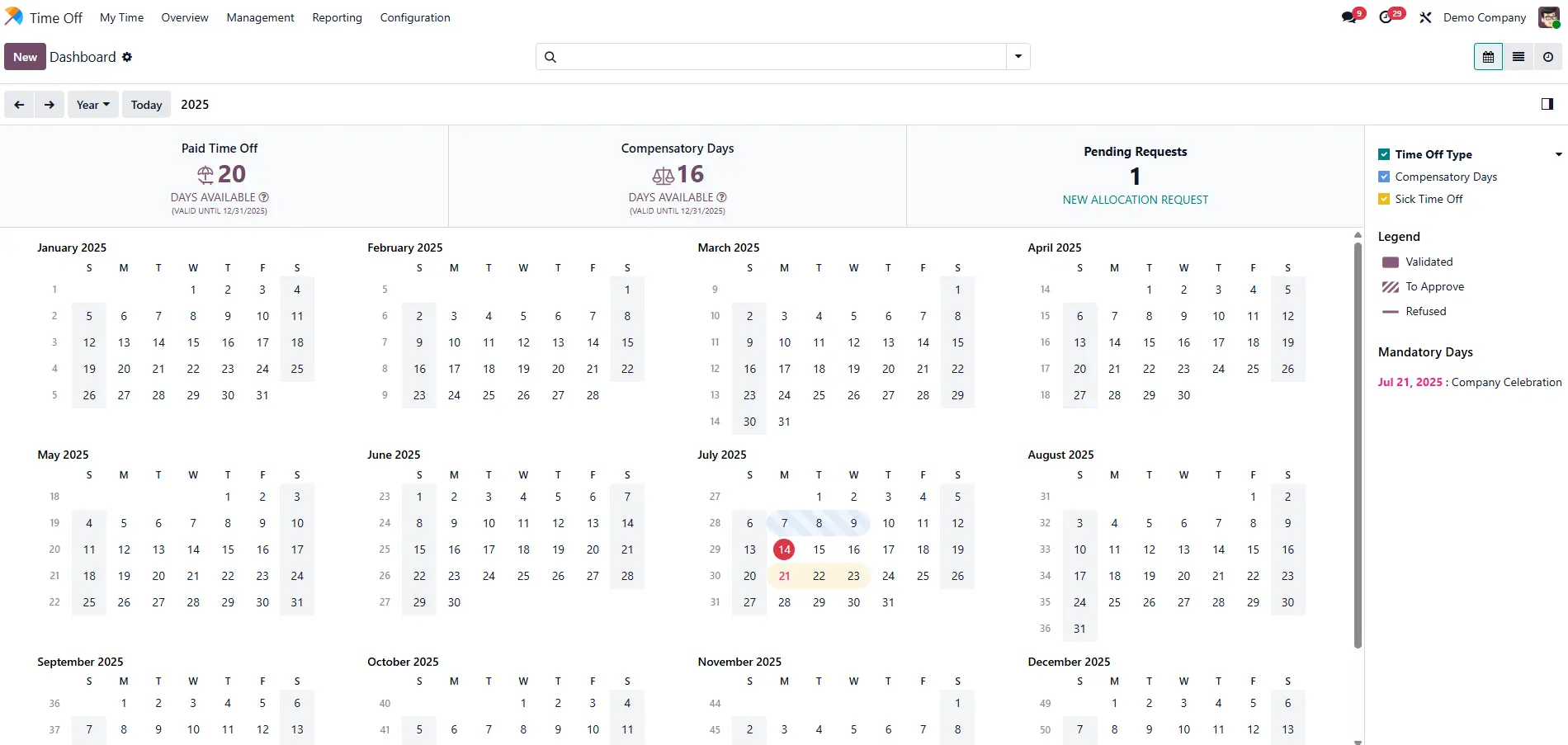
Task: Switch to activity view
Action: (x=1547, y=57)
